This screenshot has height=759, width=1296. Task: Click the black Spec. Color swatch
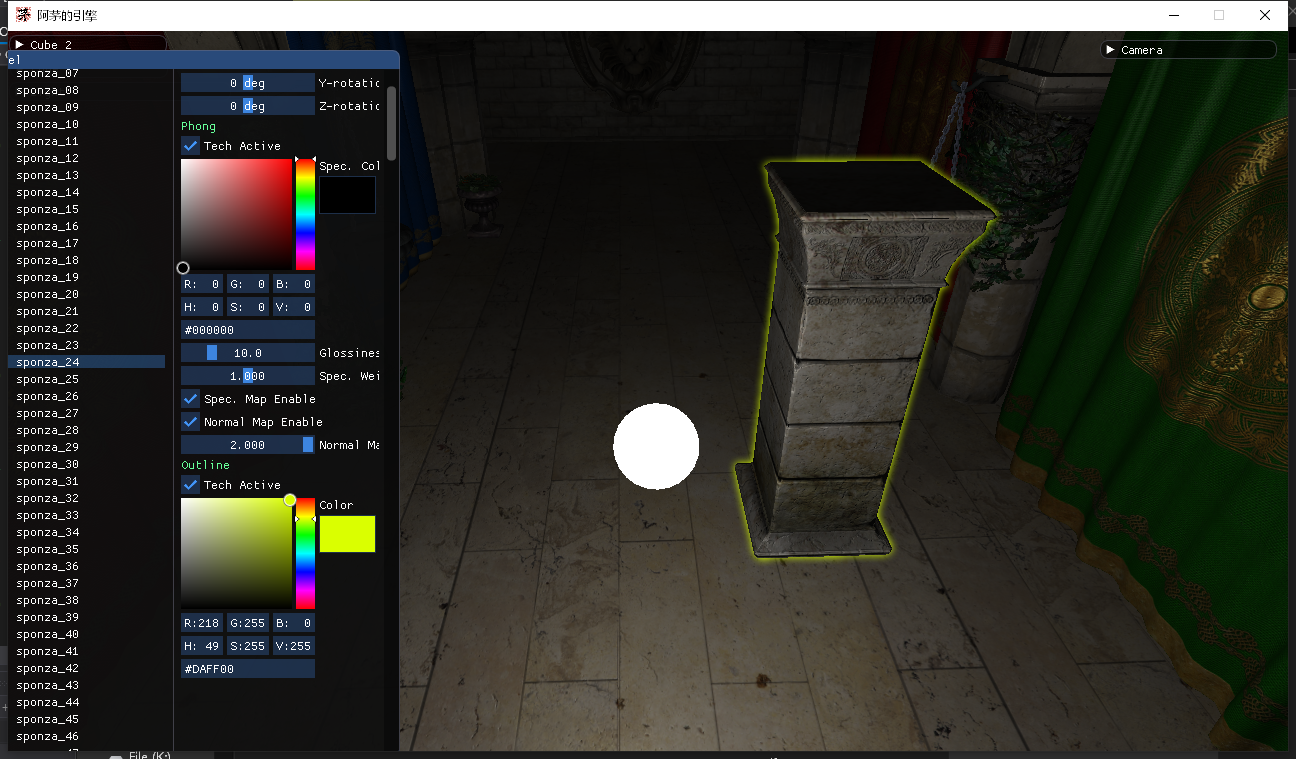pyautogui.click(x=347, y=195)
